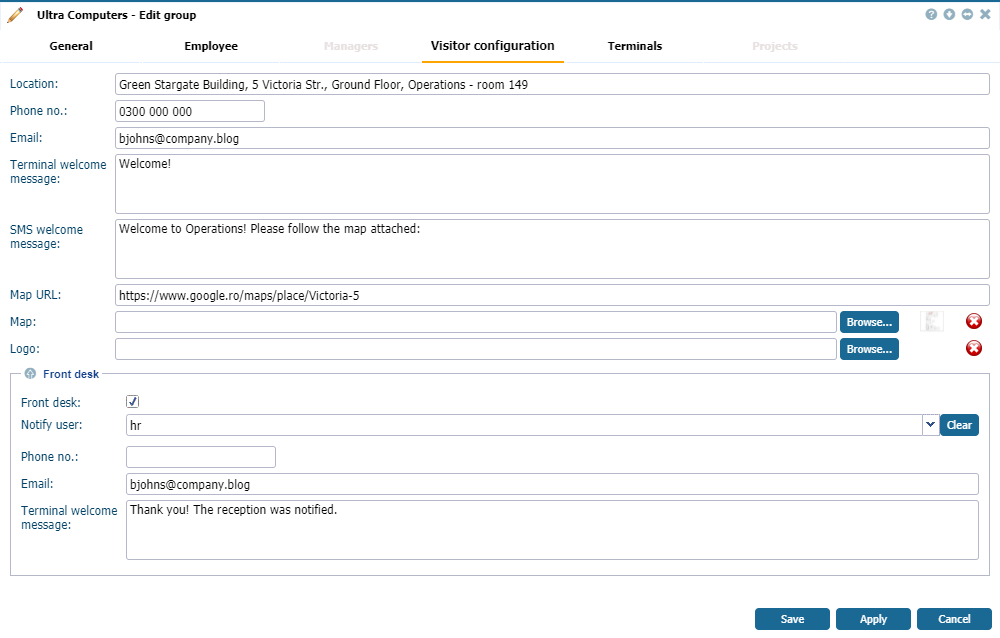Switch to the General tab
This screenshot has height=638, width=1000.
[71, 46]
